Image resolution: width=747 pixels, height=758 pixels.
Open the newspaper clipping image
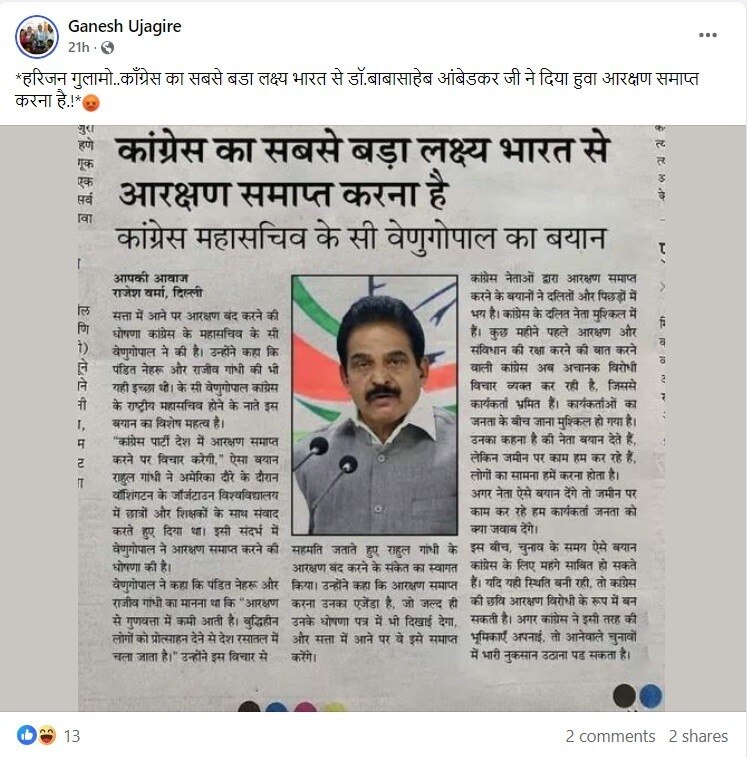tap(373, 418)
